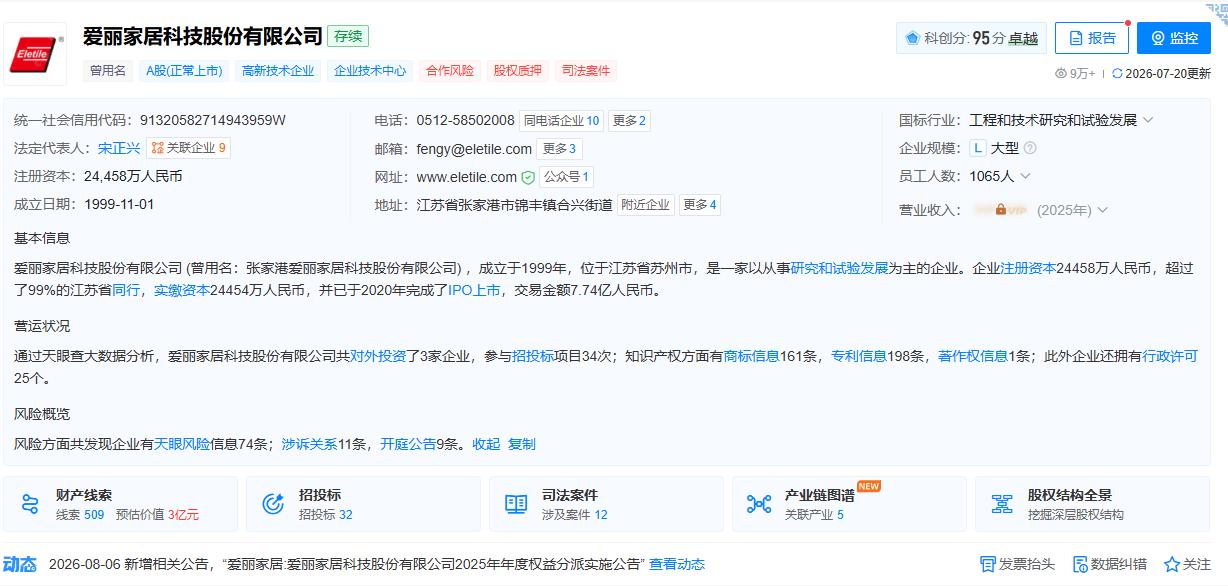1228x586 pixels.
Task: Copy the summary with 复制
Action: pos(522,444)
